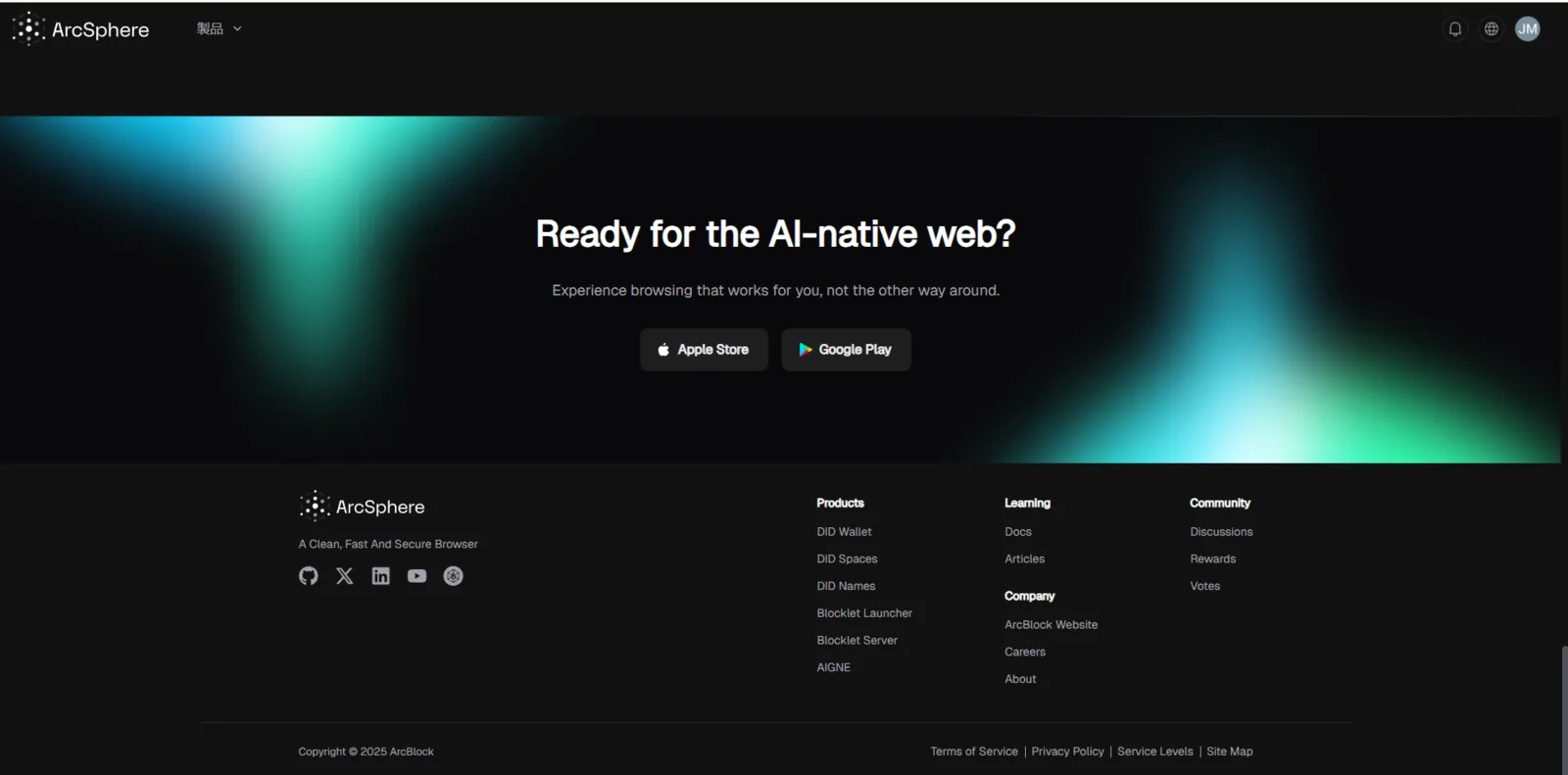Screen dimensions: 1568x775
Task: Open the Terms of Service link
Action: click(974, 751)
